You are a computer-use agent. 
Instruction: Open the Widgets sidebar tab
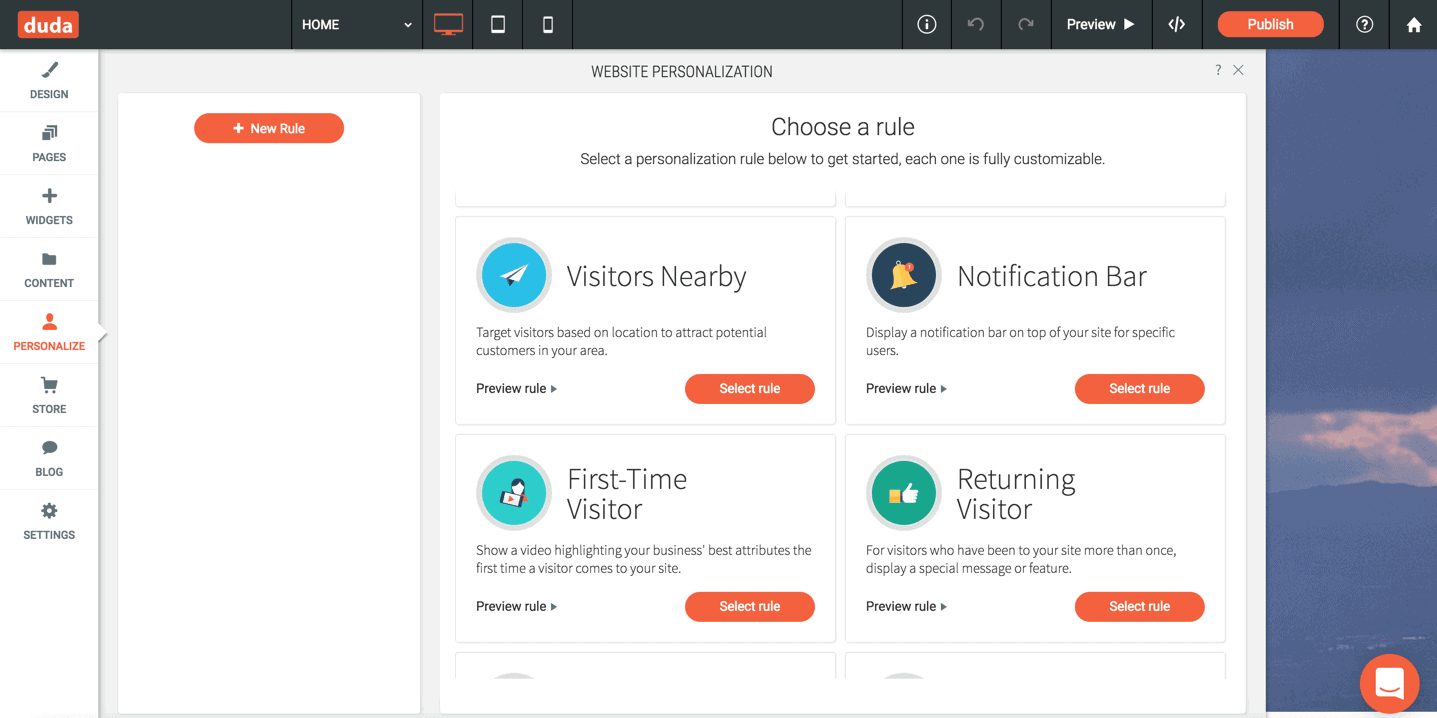point(49,206)
